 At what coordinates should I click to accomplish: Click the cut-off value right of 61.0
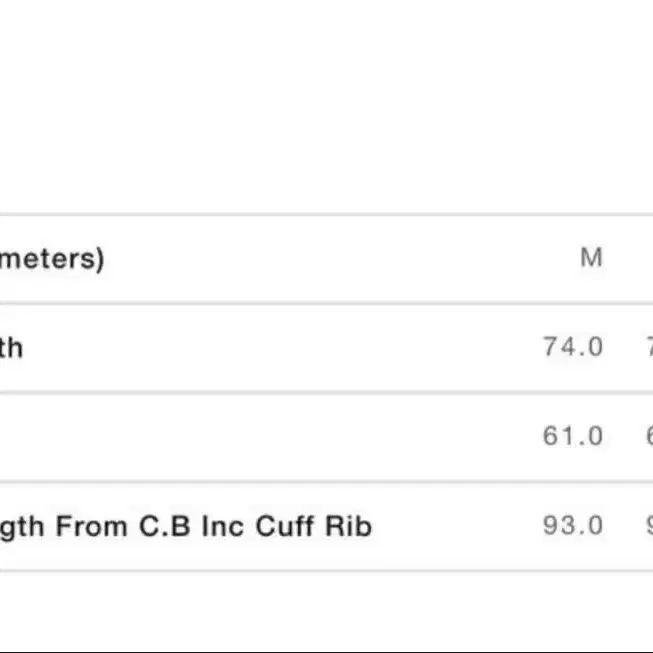coord(648,436)
